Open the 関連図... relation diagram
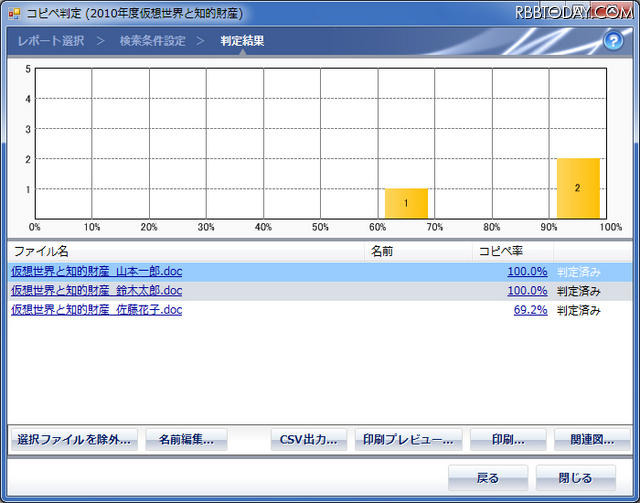Viewport: 640px width, 503px height. (x=592, y=440)
